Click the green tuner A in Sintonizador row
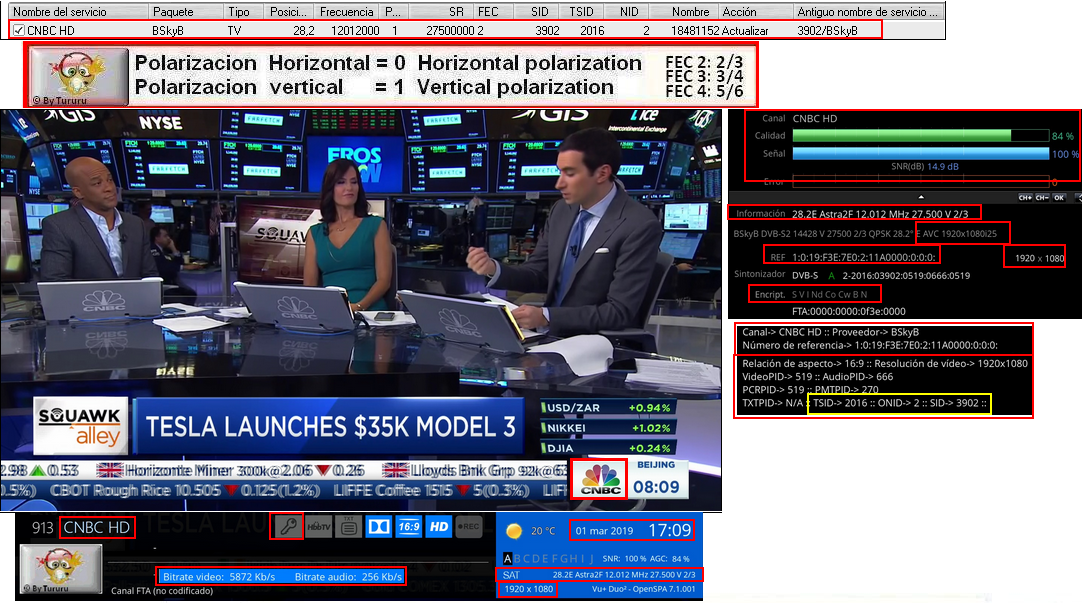This screenshot has height=603, width=1082. 831,275
